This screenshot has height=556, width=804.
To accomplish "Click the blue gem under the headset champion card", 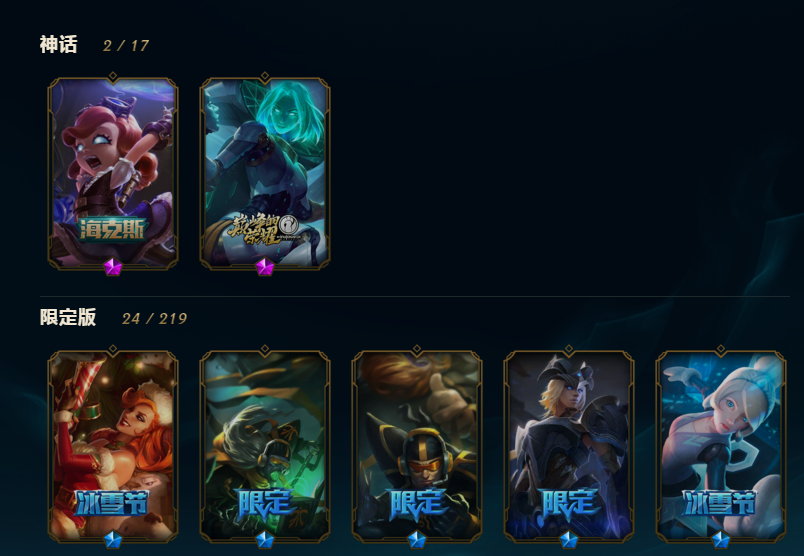I will point(416,540).
